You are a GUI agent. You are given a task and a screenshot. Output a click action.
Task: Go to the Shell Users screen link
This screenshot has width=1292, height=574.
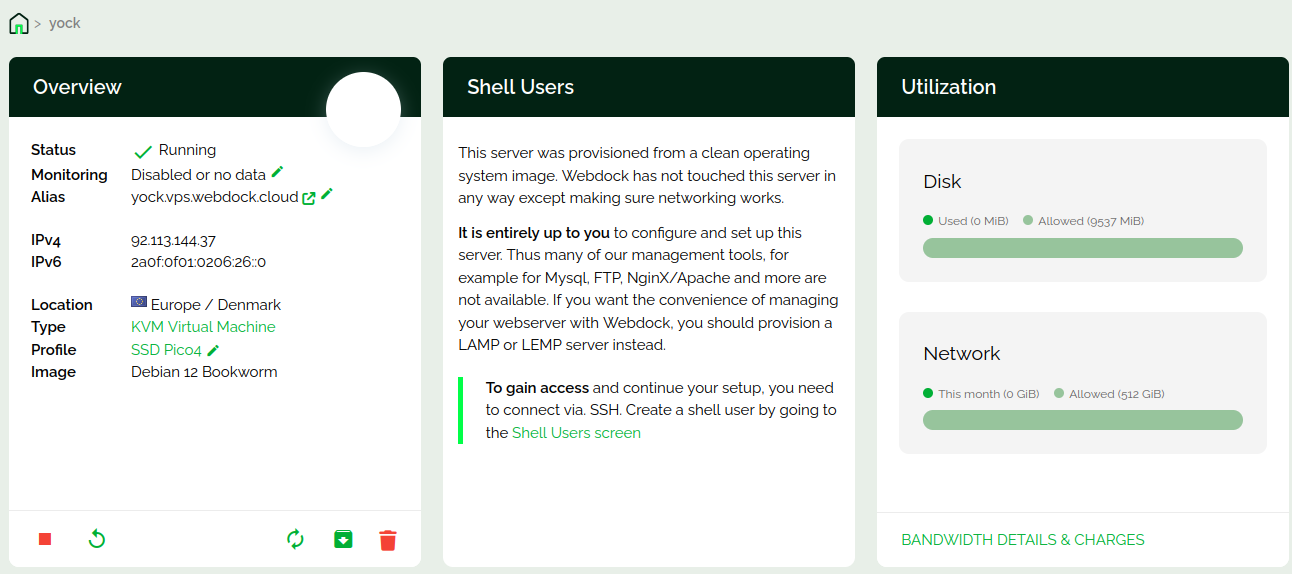(576, 433)
